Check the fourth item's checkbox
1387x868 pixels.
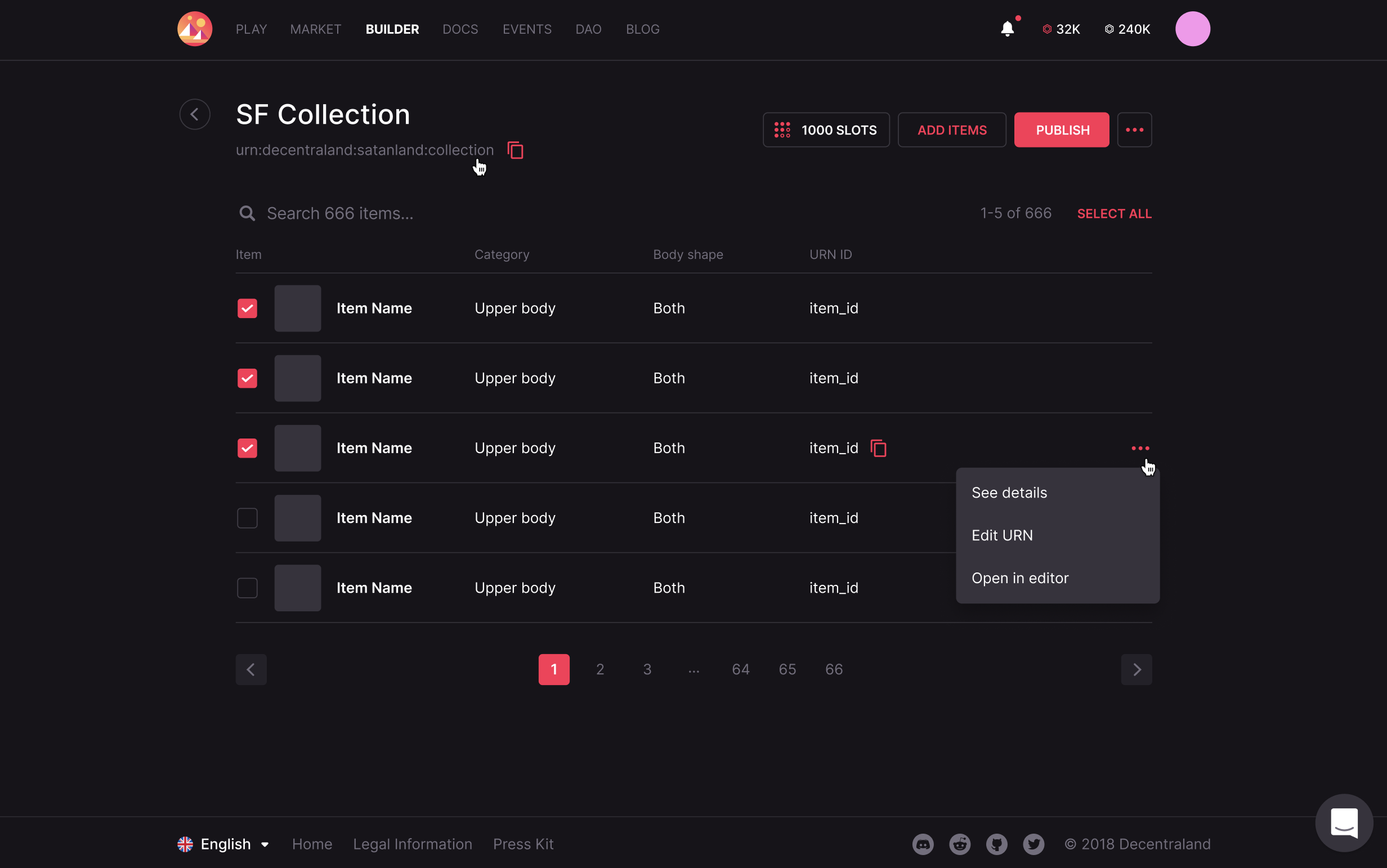(248, 518)
